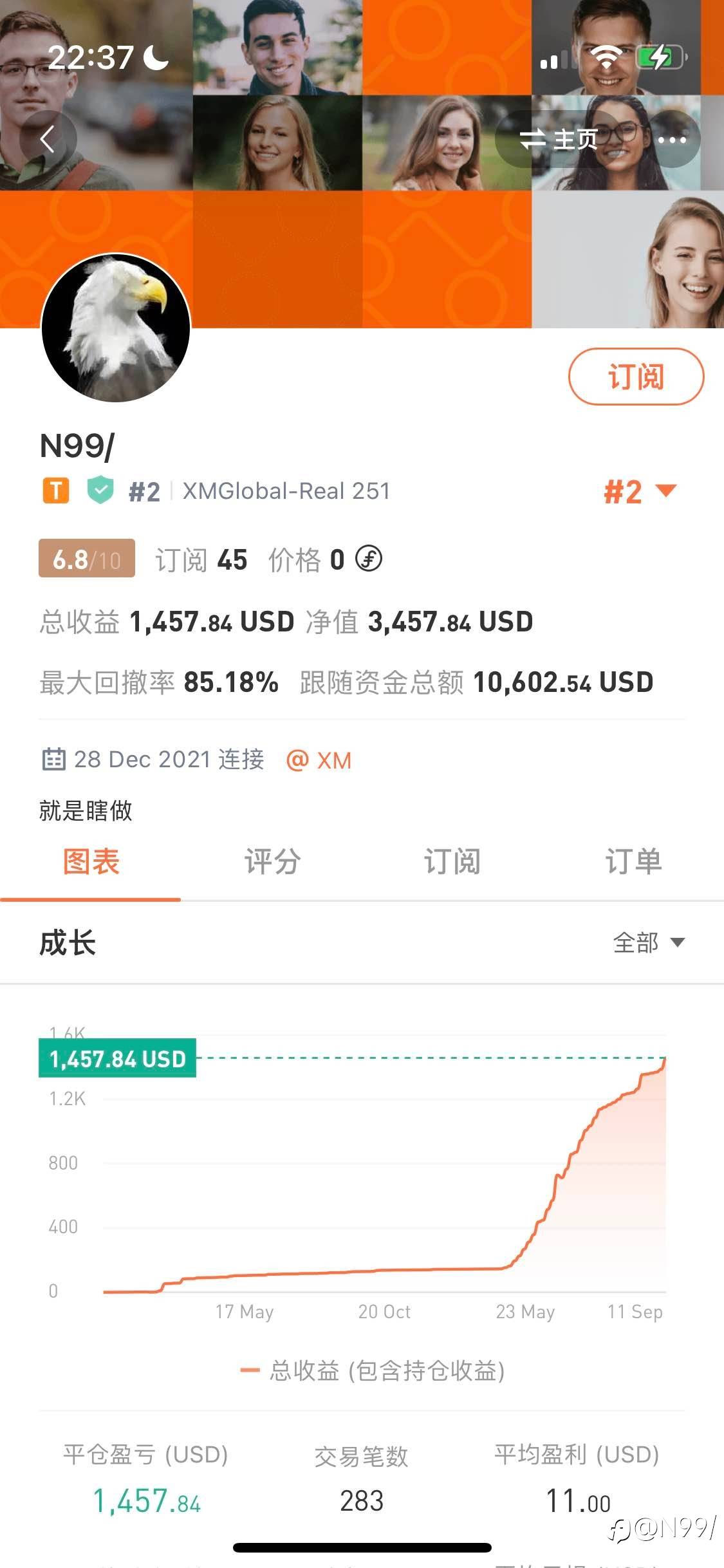Tap the 6.8/10 rating badge
The width and height of the screenshot is (724, 1568).
click(87, 559)
